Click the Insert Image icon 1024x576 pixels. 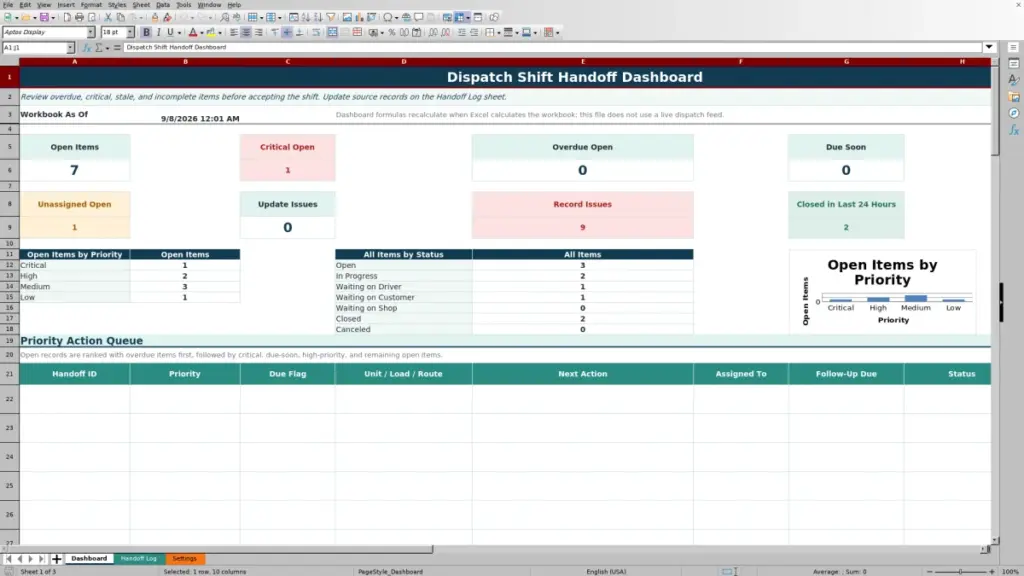pos(347,18)
